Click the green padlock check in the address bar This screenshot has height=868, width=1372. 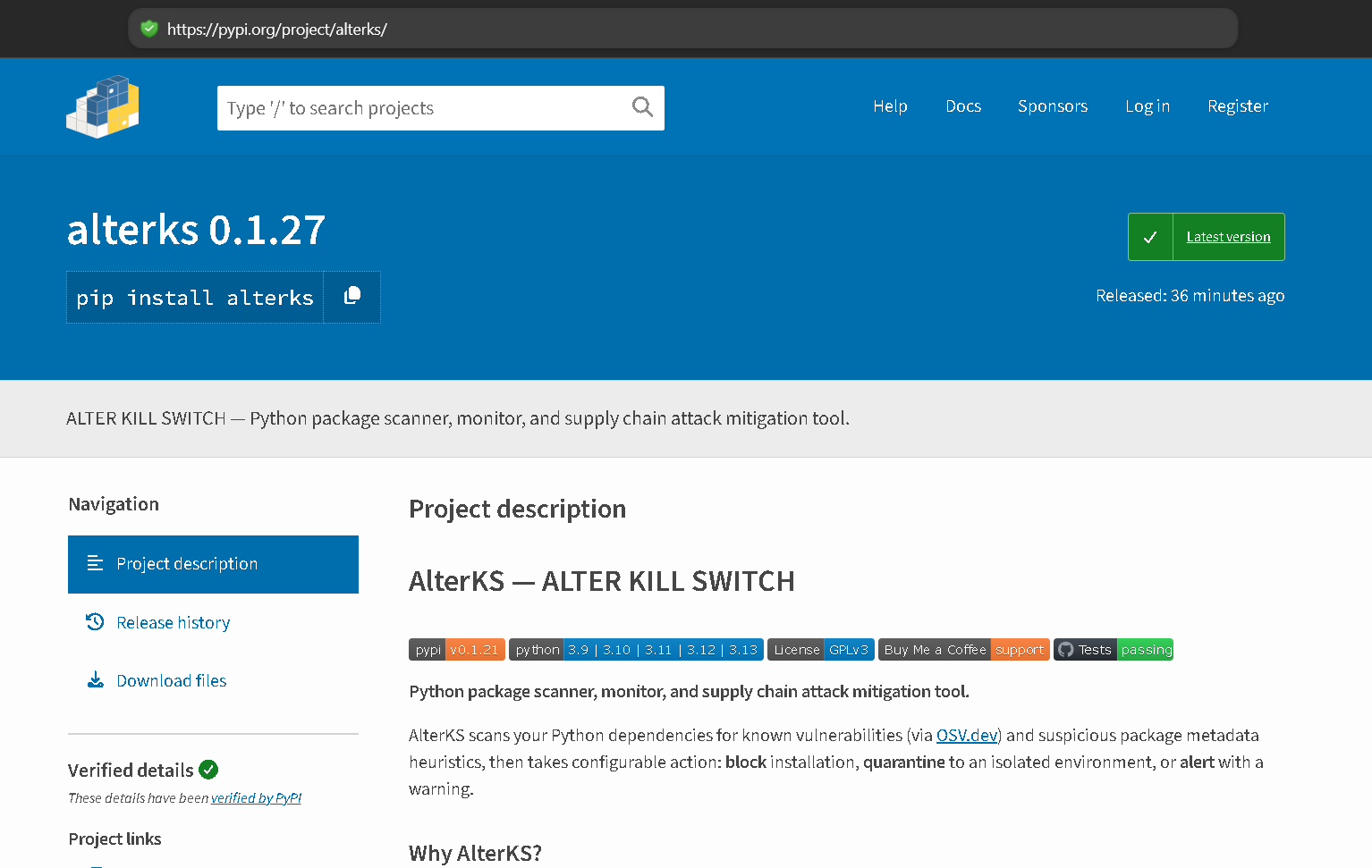148,28
